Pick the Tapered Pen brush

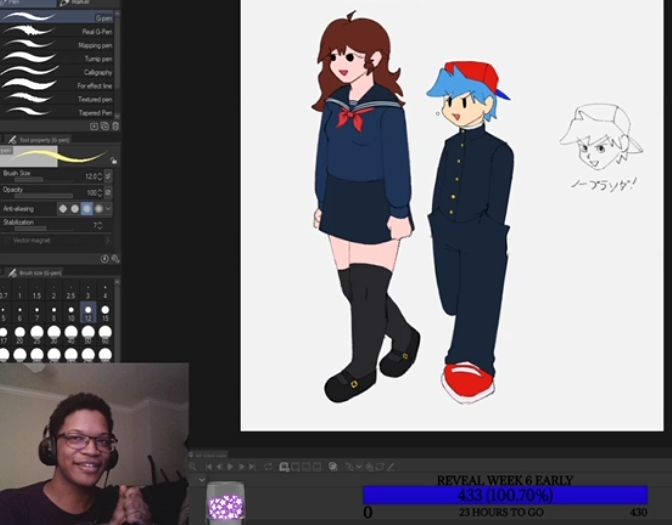click(57, 112)
